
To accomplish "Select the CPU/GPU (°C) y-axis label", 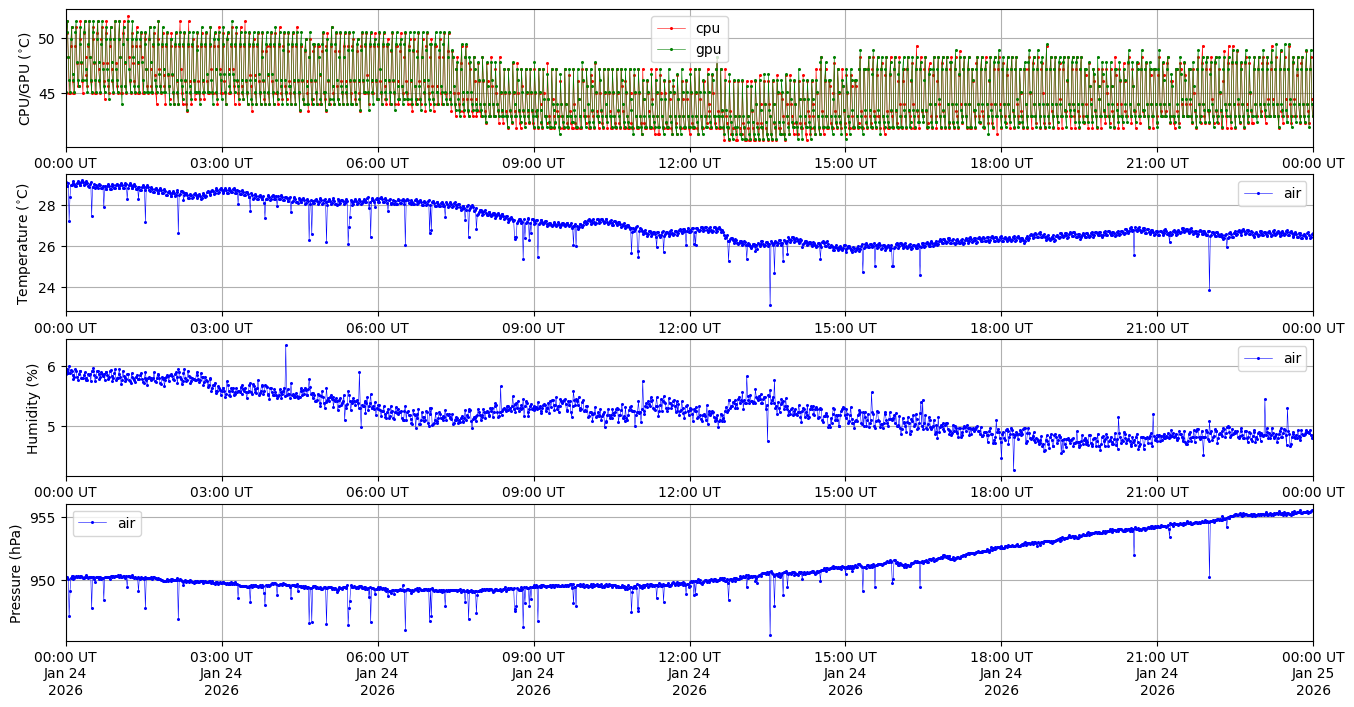I will tap(25, 79).
